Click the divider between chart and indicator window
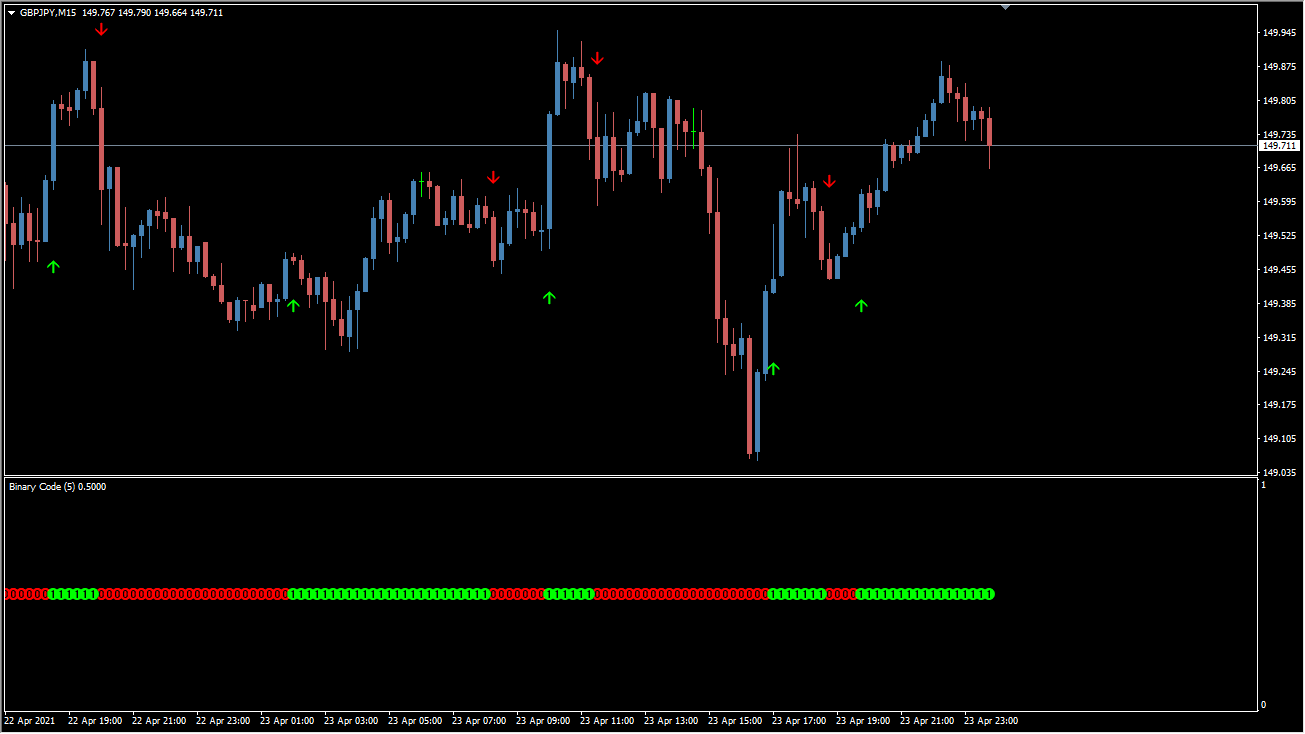Viewport: 1305px width, 734px height. [630, 476]
